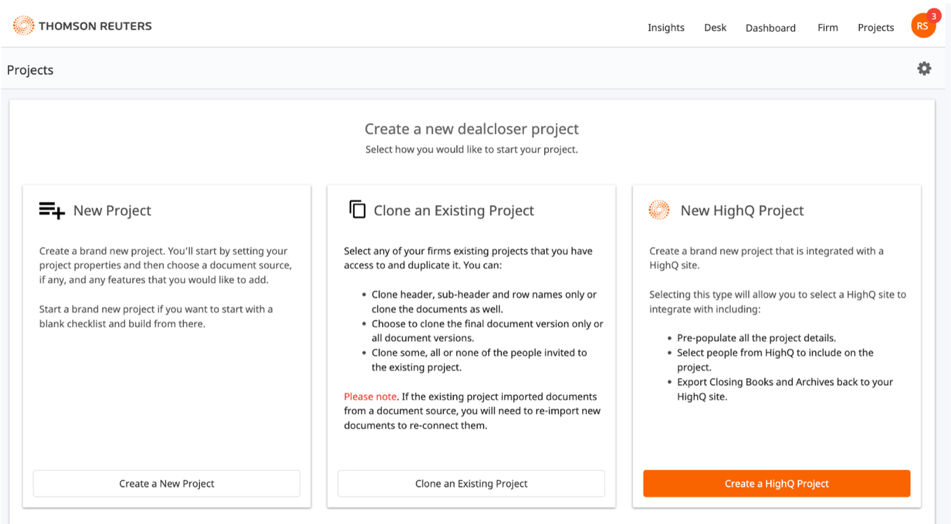Click Create a New Project button
This screenshot has width=951, height=524.
(x=167, y=483)
